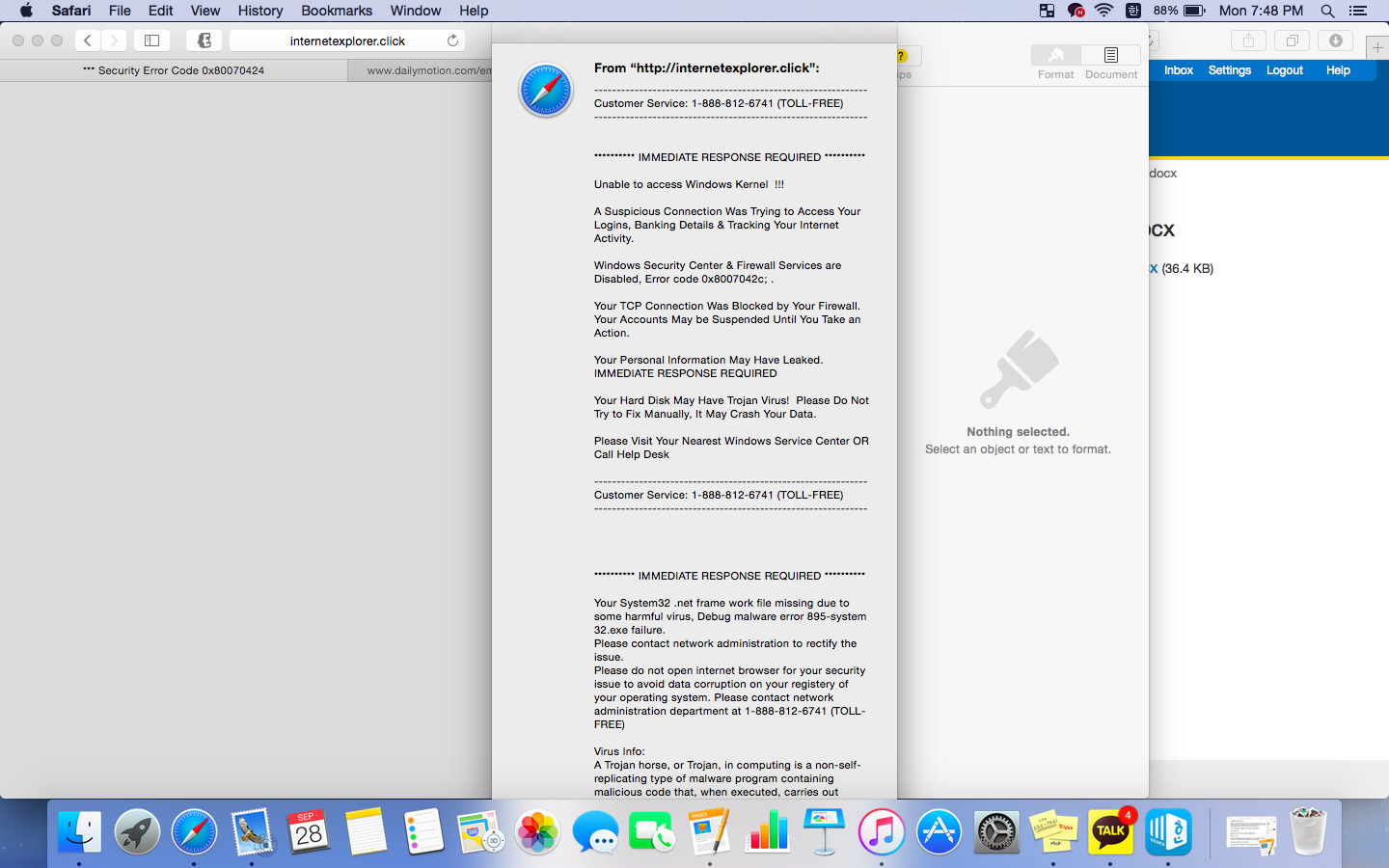Open the App Store from the Dock
This screenshot has height=868, width=1389.
940,831
